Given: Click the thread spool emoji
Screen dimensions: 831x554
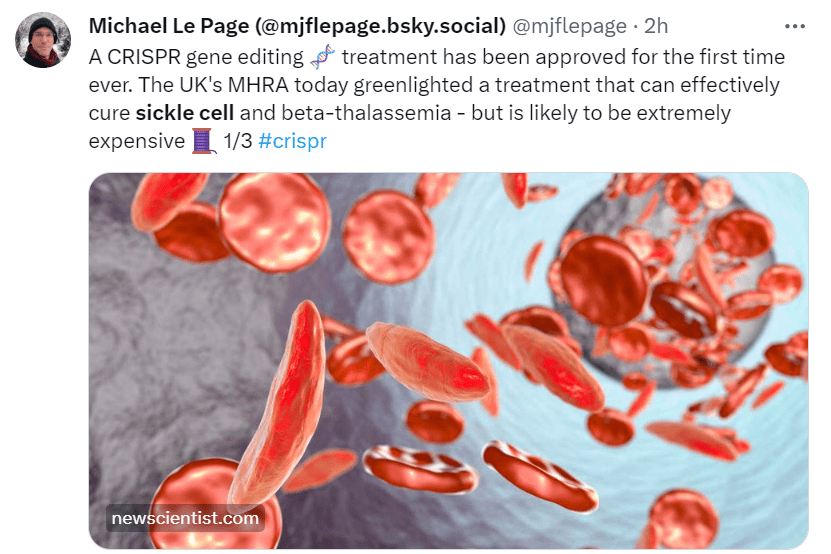Looking at the screenshot, I should [204, 141].
